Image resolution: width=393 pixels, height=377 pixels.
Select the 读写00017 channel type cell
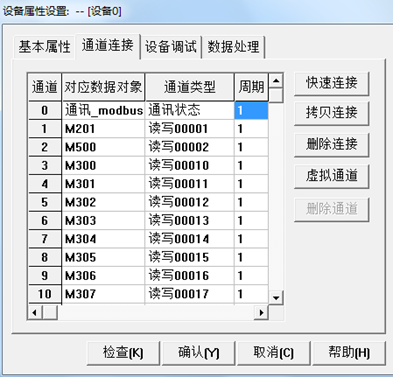point(190,294)
